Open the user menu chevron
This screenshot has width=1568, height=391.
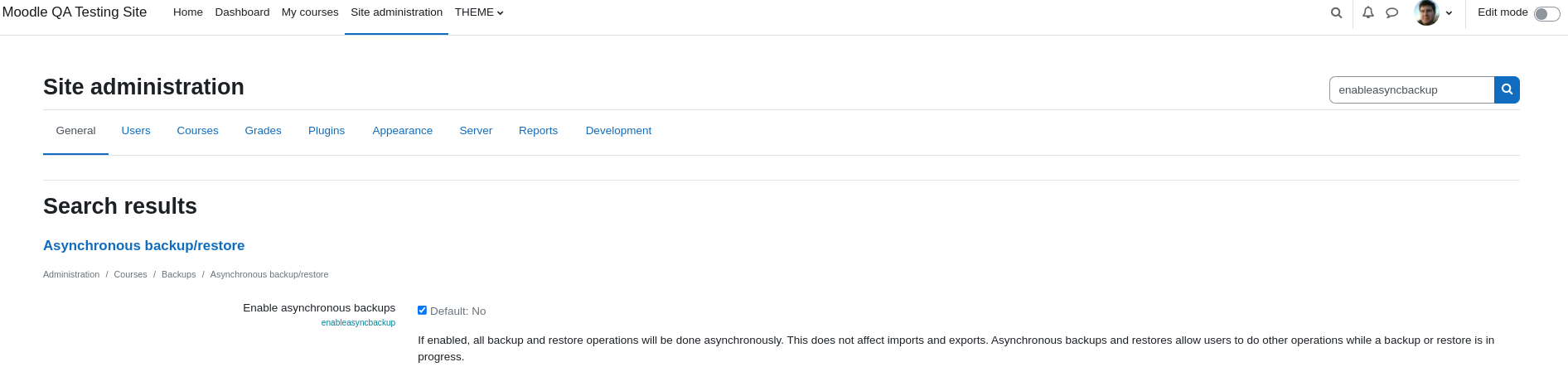(1449, 13)
